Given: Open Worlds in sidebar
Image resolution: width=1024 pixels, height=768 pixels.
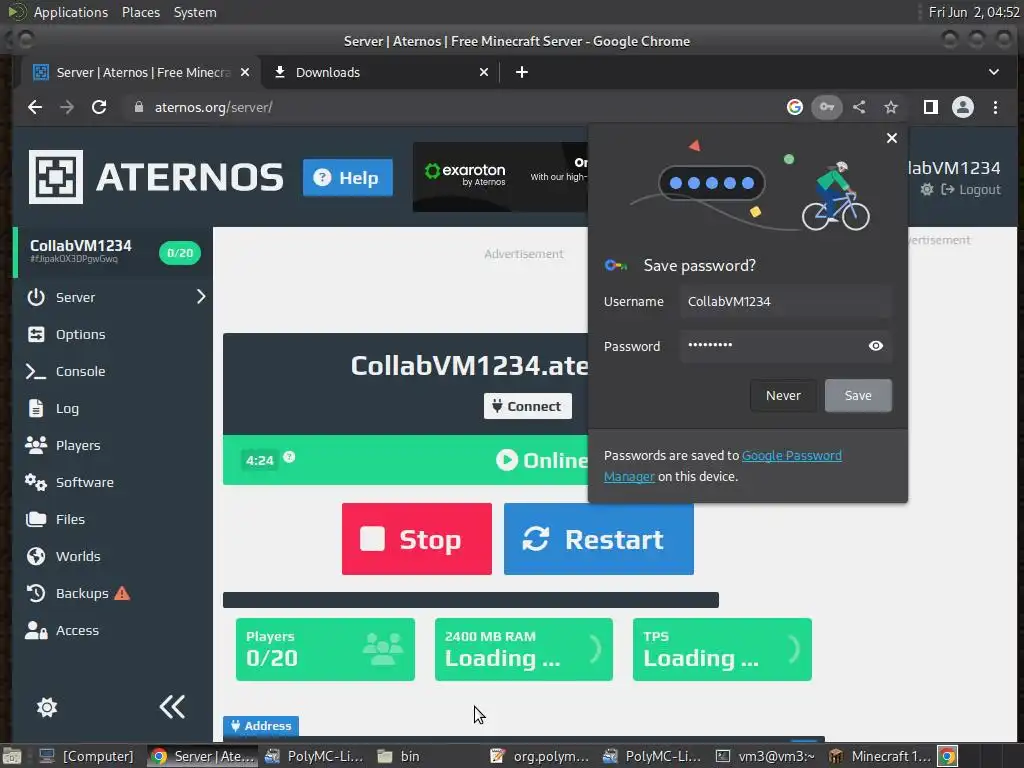Looking at the screenshot, I should coord(78,556).
